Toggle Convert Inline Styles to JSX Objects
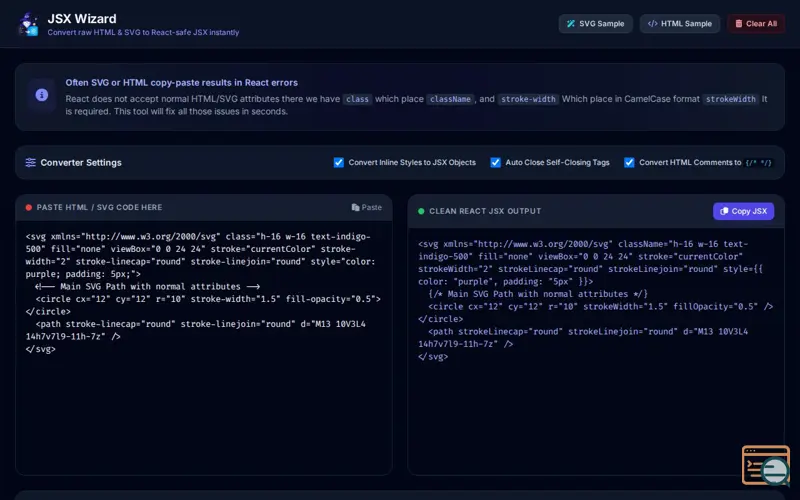Image resolution: width=800 pixels, height=500 pixels. coord(339,162)
